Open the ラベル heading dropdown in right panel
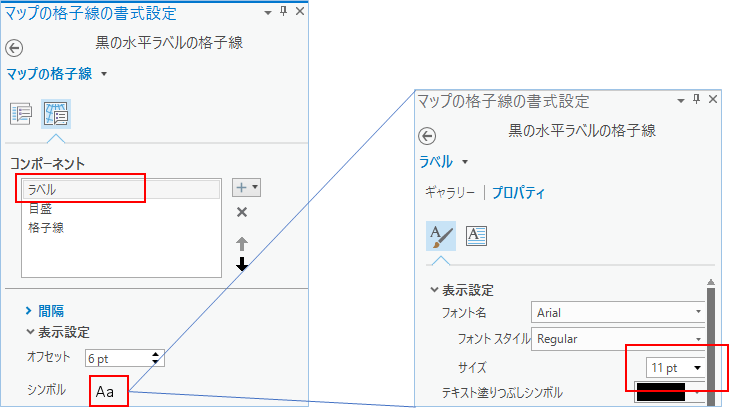Screen dimensions: 729x408 tap(464, 162)
